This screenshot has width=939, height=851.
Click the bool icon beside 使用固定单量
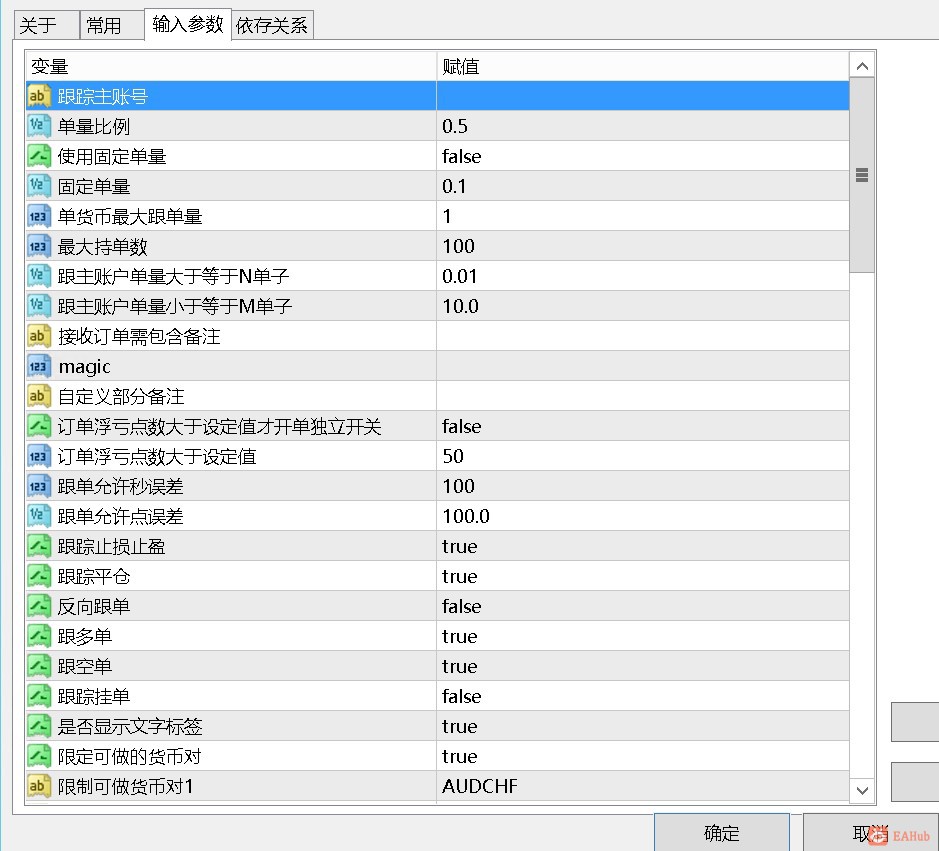[x=39, y=156]
